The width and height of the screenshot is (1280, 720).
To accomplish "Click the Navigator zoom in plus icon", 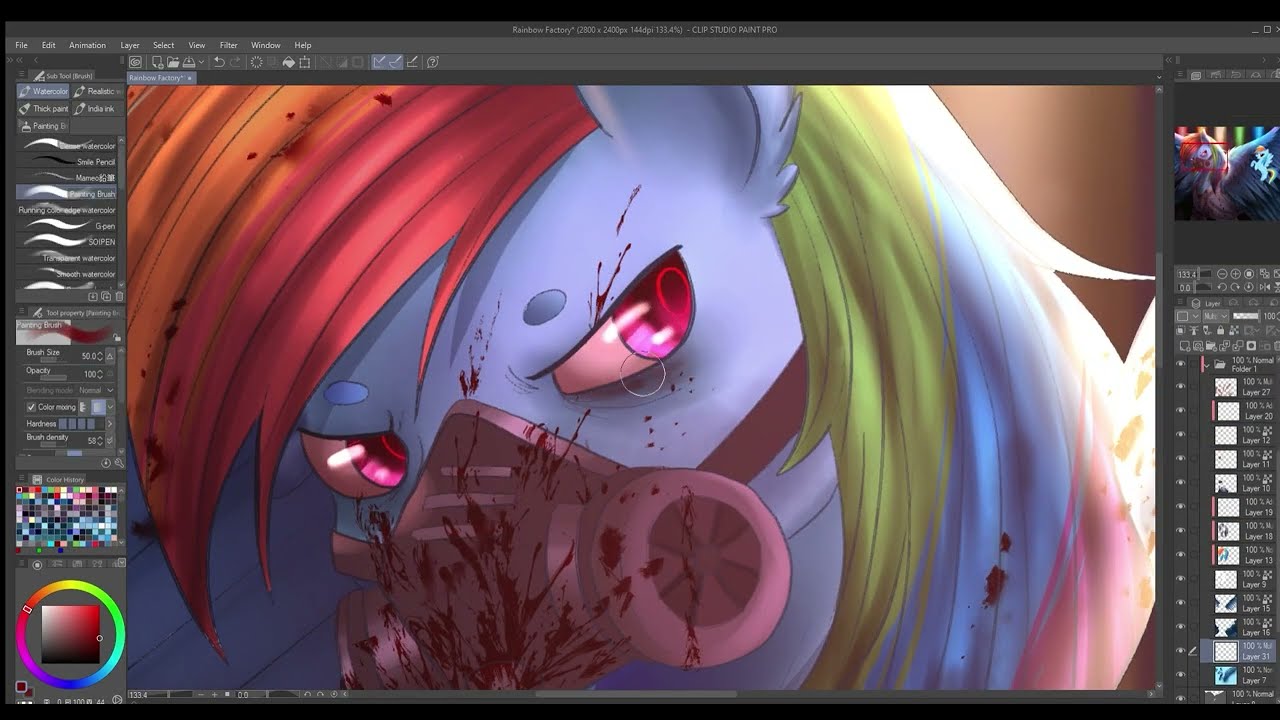I will pyautogui.click(x=1236, y=273).
